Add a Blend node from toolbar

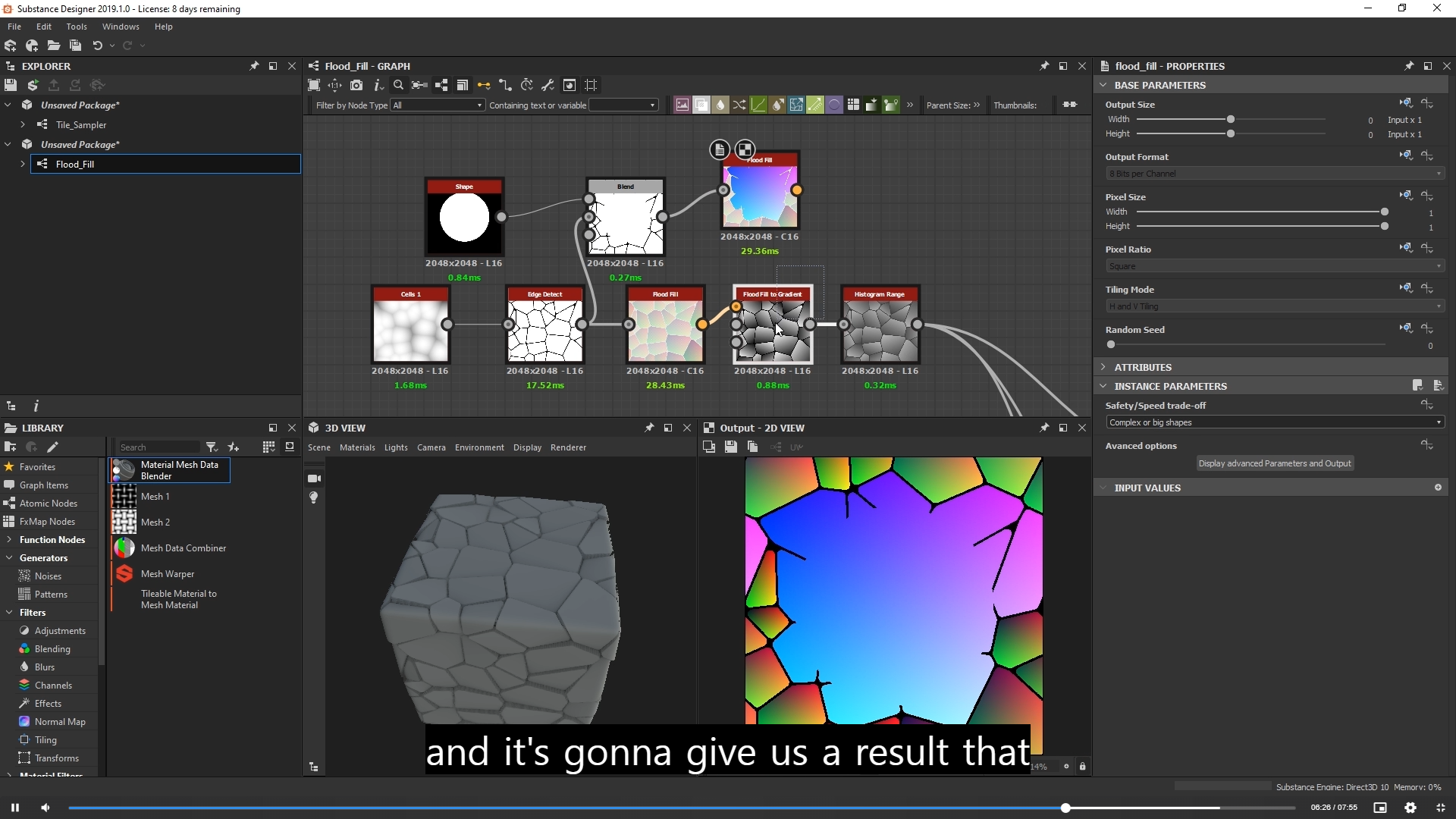701,105
